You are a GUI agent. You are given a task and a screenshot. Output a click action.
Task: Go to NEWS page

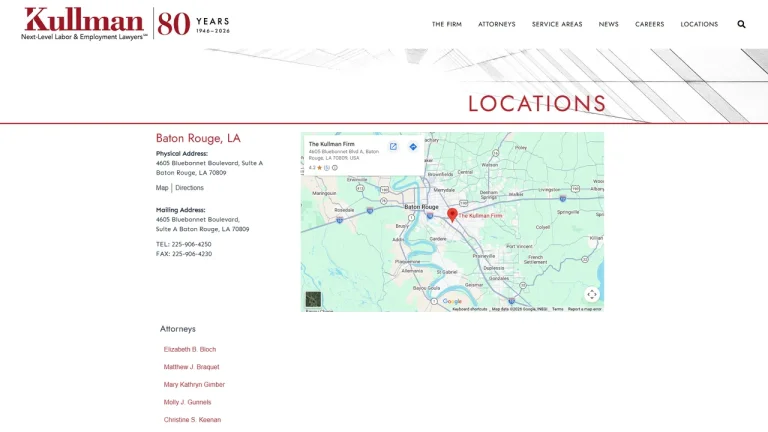[x=608, y=24]
